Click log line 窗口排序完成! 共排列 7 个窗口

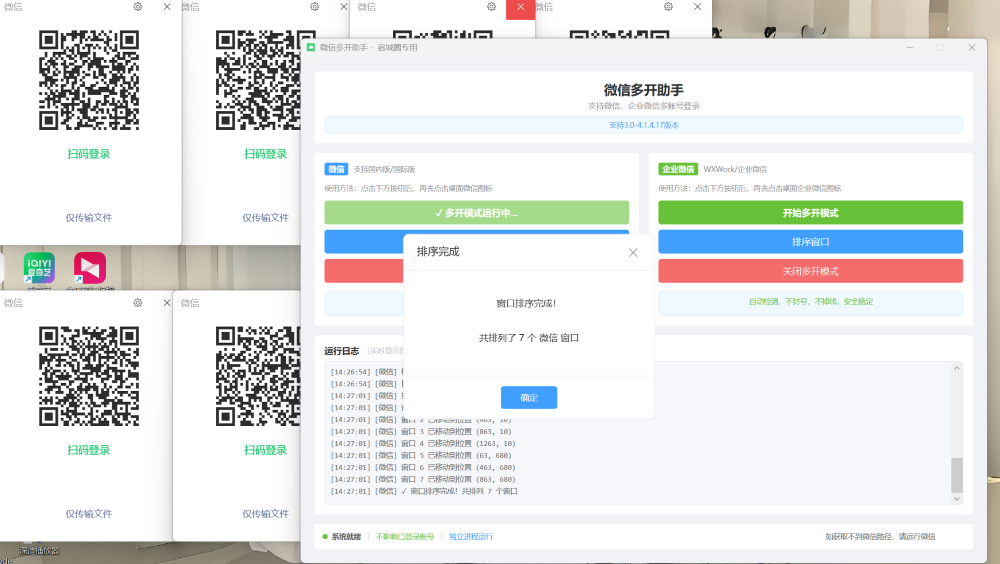coord(424,491)
